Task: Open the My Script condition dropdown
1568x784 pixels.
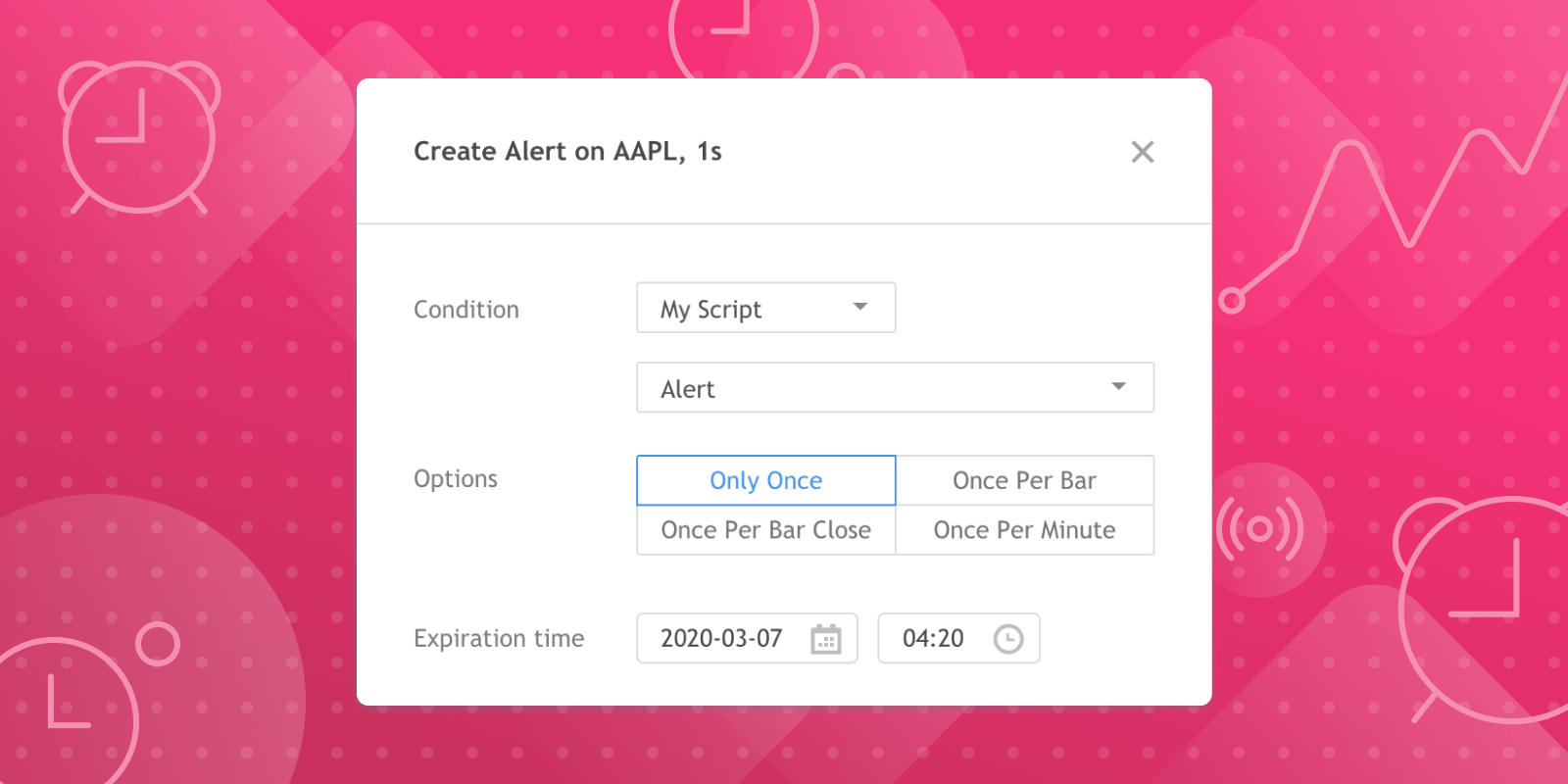Action: point(765,308)
